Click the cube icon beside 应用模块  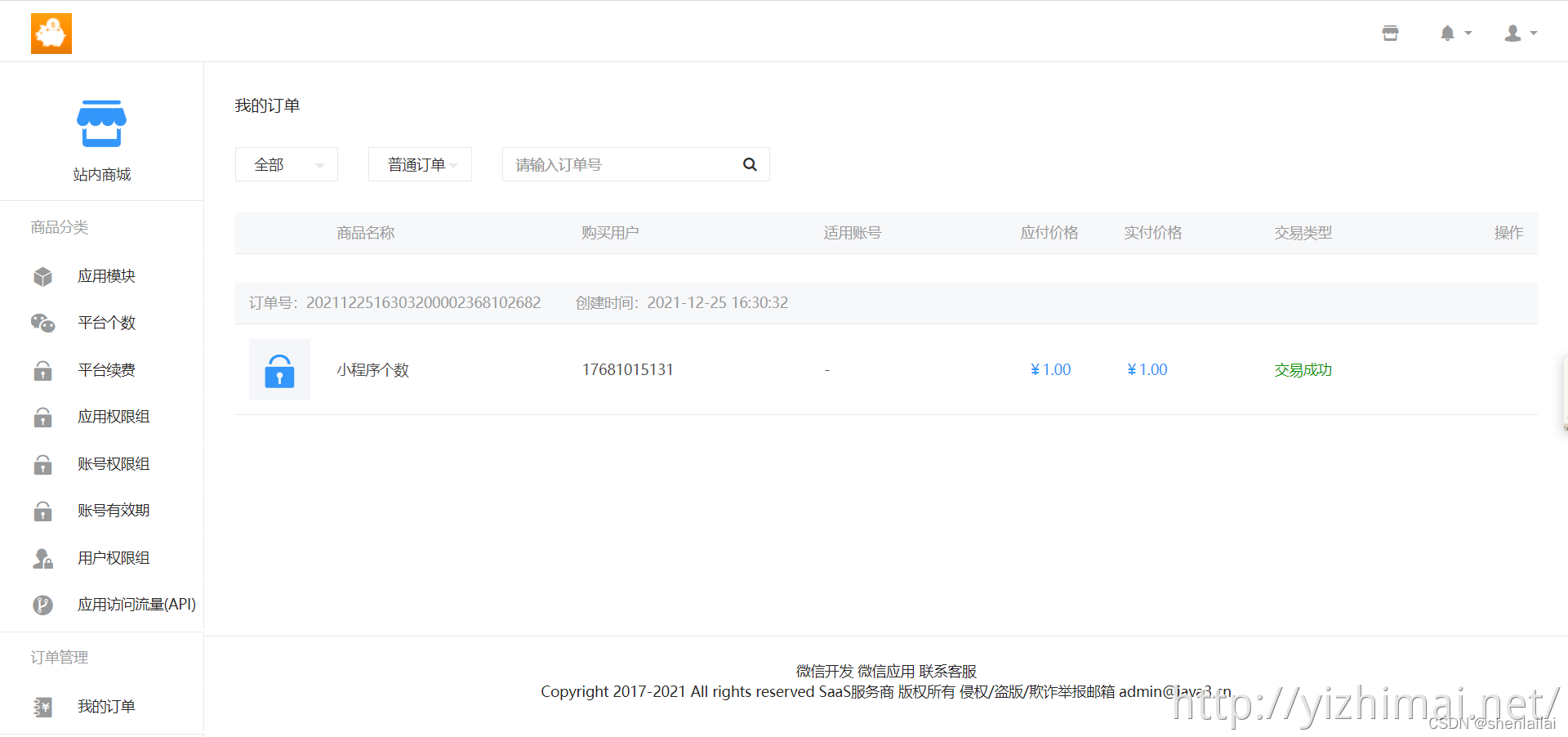tap(43, 276)
